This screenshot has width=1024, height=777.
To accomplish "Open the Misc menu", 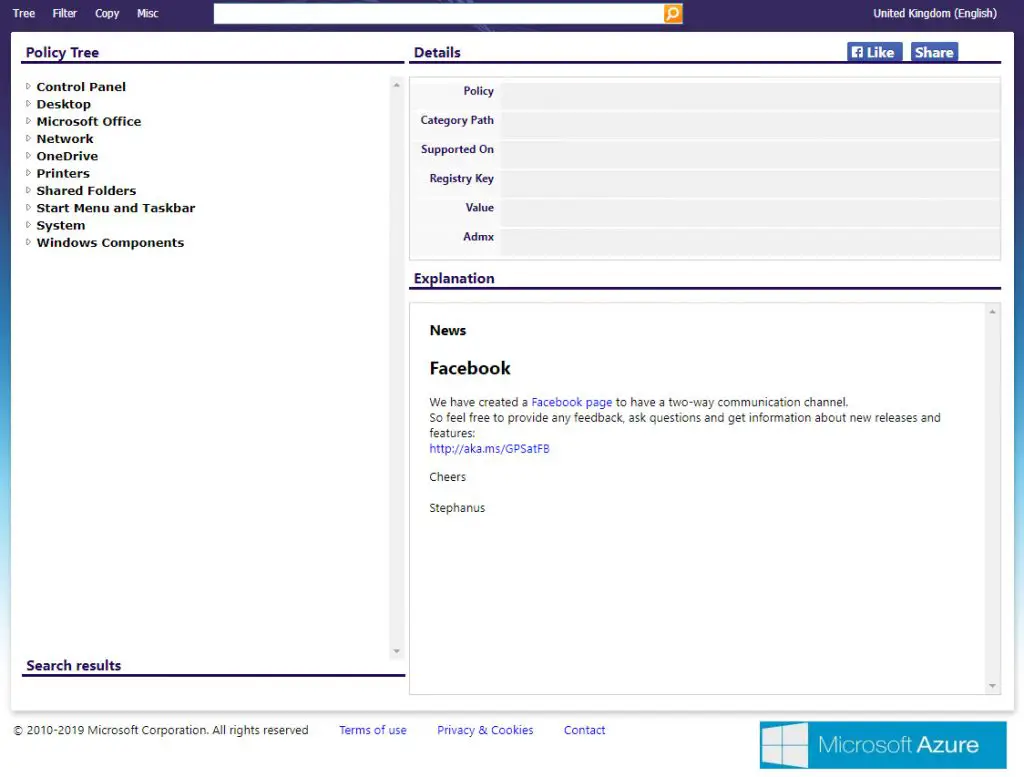I will point(148,13).
